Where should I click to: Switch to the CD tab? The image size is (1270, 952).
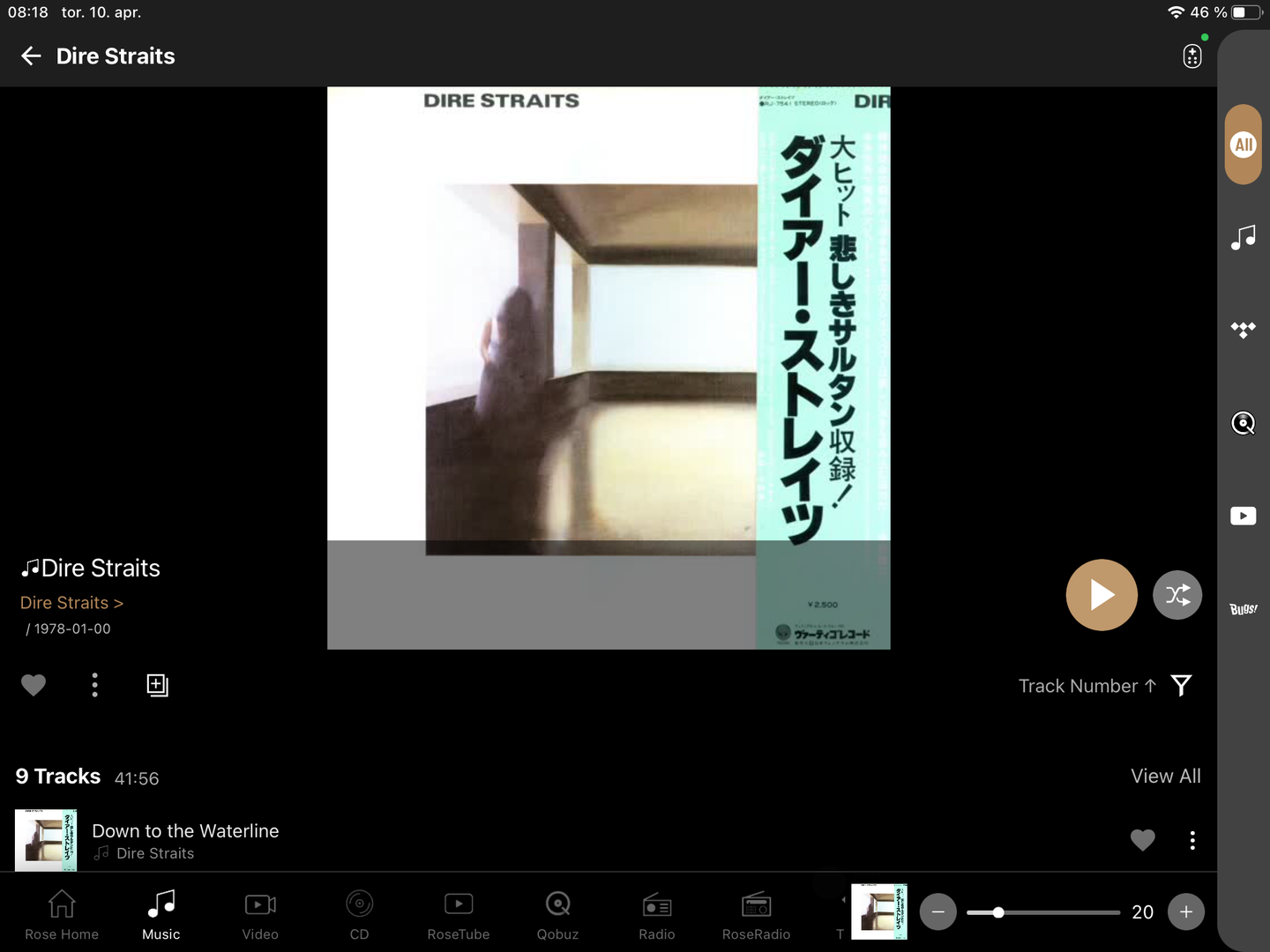pyautogui.click(x=360, y=914)
